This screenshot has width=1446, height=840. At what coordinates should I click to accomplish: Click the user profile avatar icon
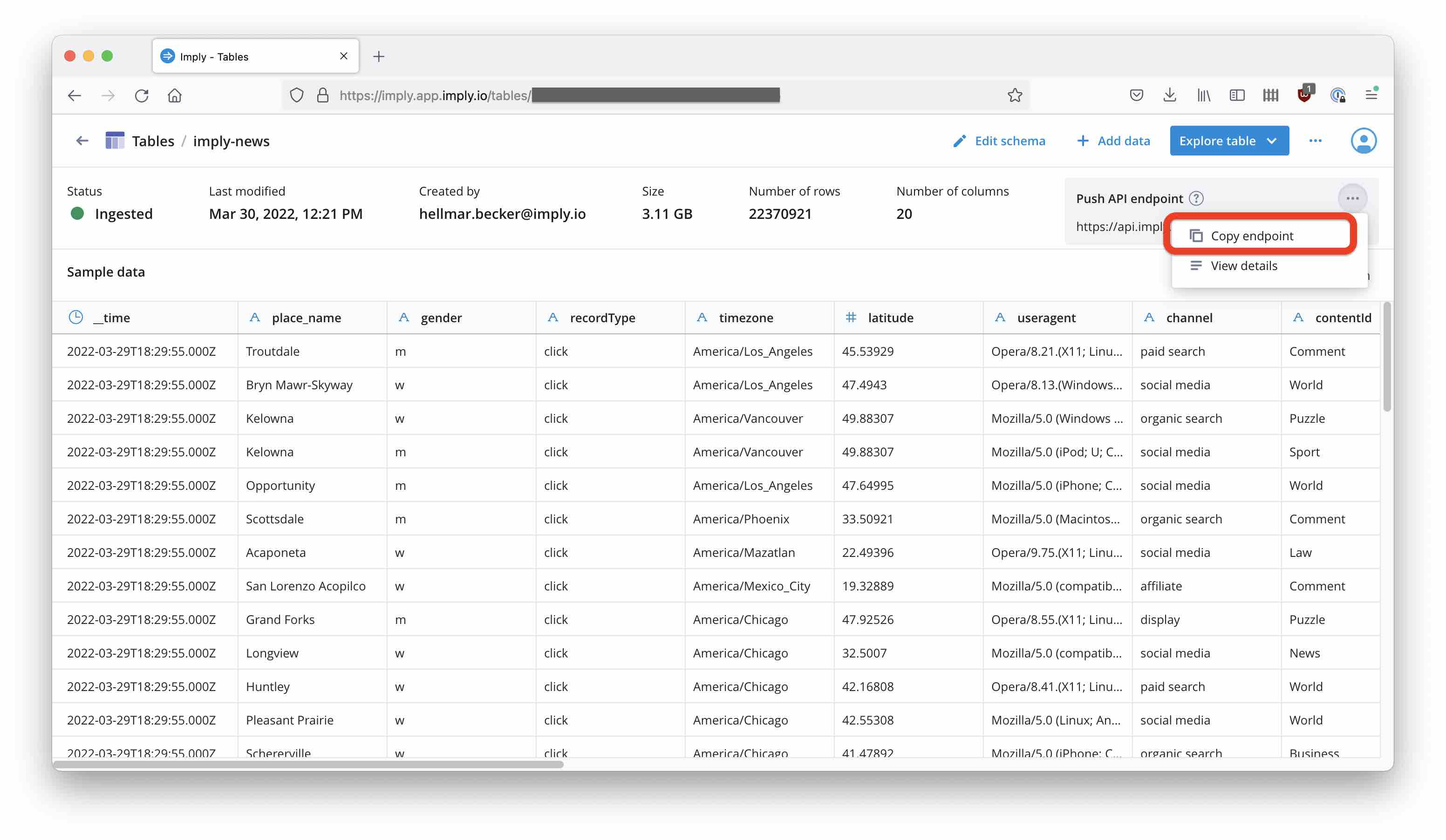pyautogui.click(x=1364, y=140)
